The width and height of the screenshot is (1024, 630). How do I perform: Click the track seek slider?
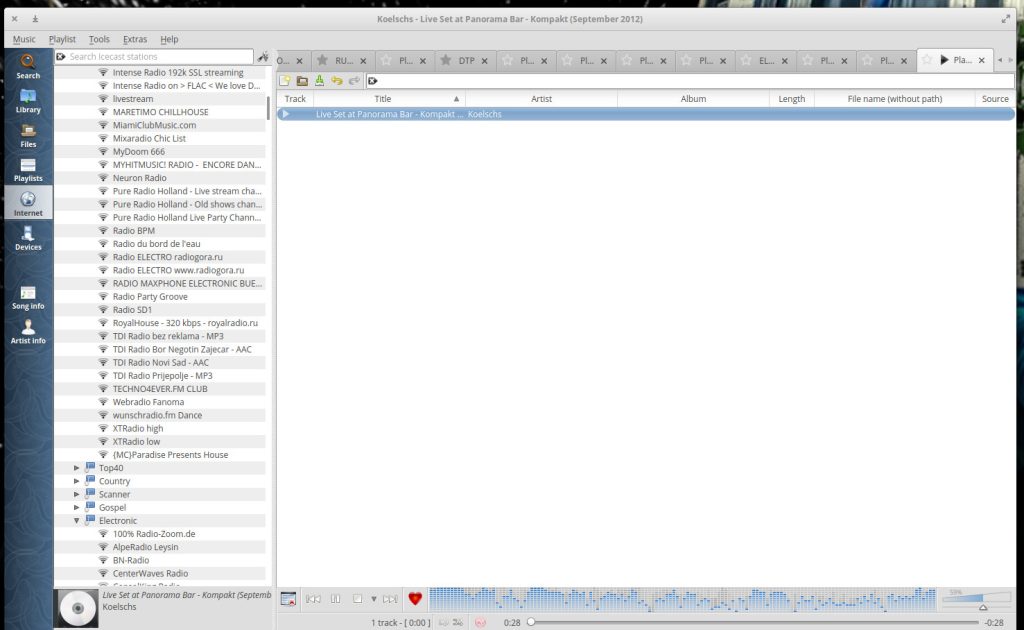(750, 622)
